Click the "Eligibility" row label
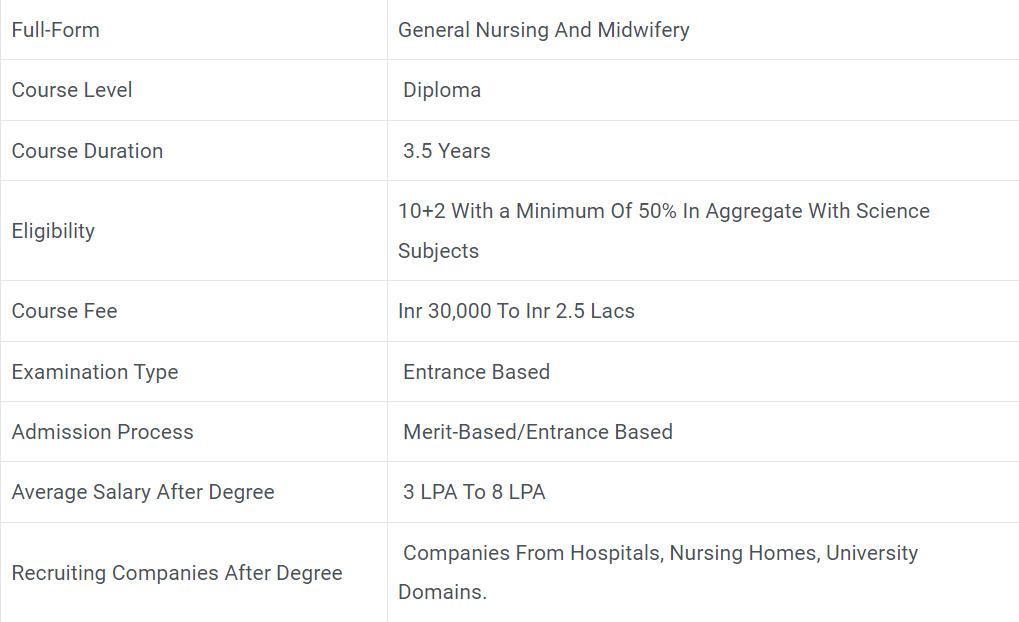The height and width of the screenshot is (622, 1019). 53,231
